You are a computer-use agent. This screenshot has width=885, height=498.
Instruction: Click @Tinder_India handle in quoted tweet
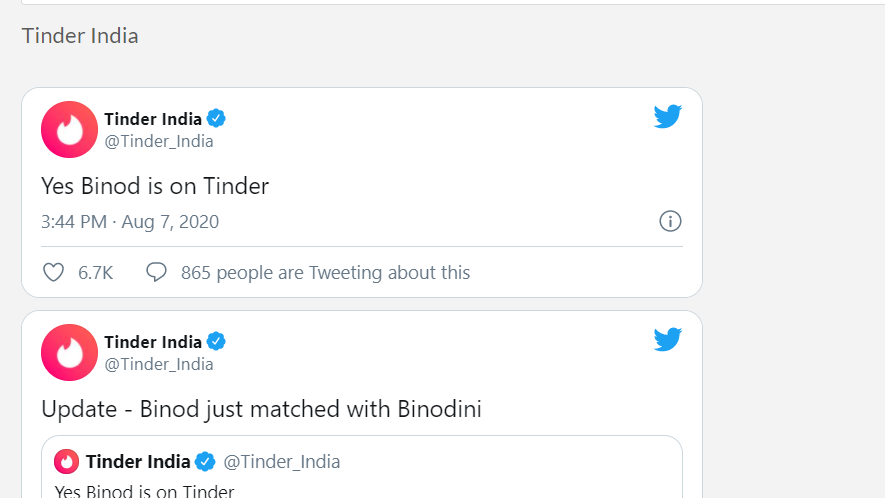(282, 461)
